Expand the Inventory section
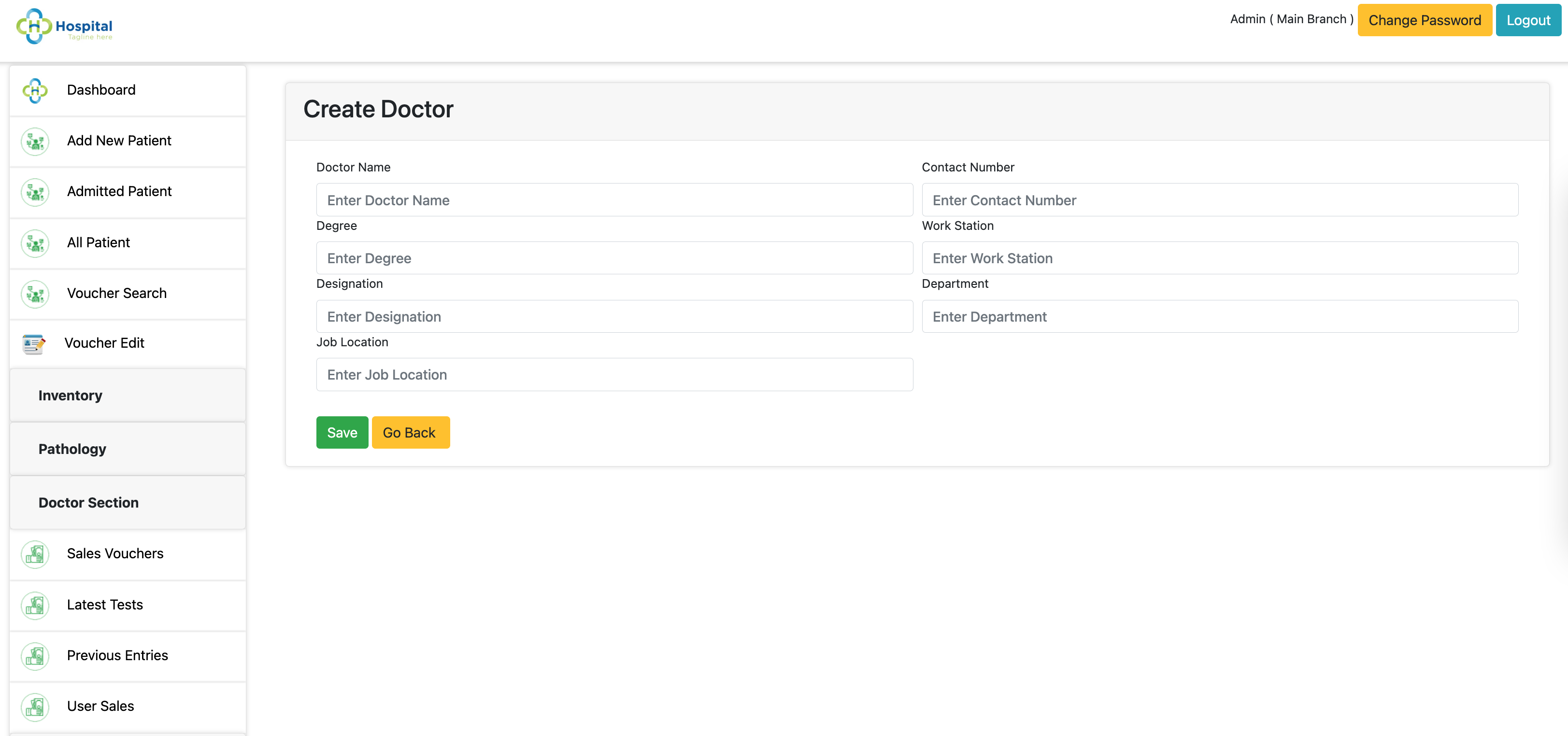1568x736 pixels. tap(128, 396)
